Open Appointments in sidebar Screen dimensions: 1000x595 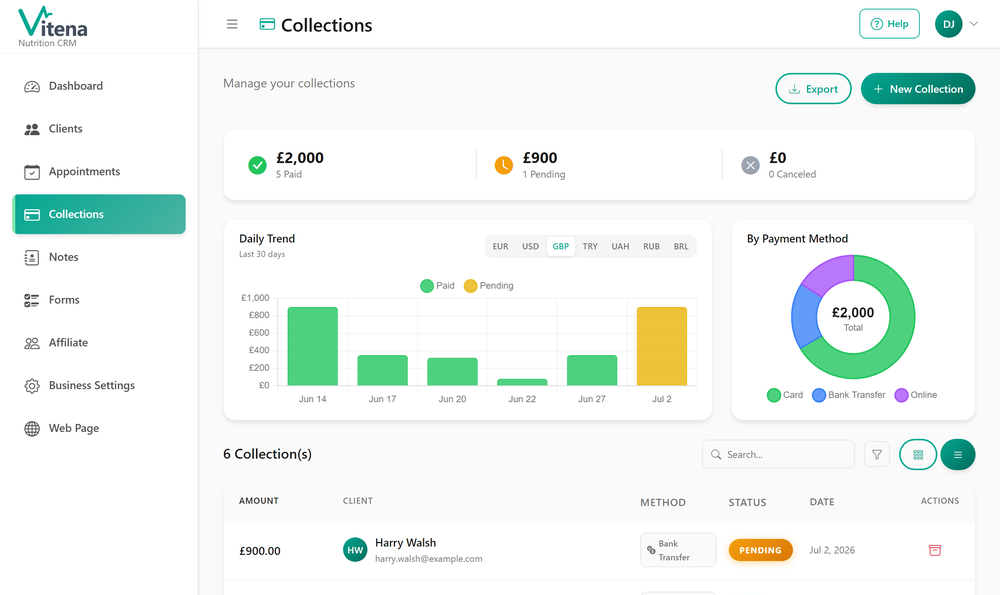[x=99, y=172]
